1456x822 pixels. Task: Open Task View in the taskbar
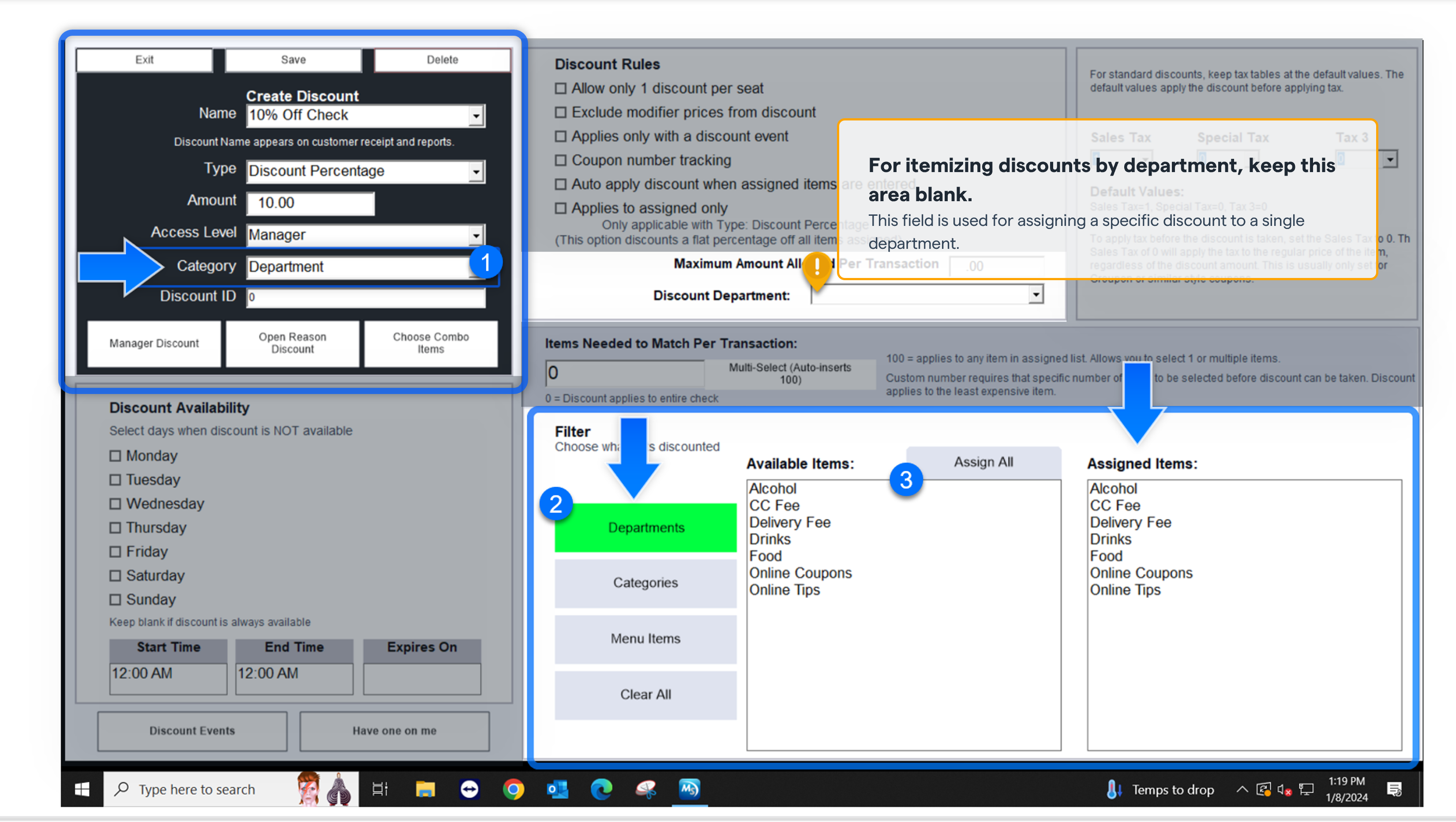click(x=380, y=789)
